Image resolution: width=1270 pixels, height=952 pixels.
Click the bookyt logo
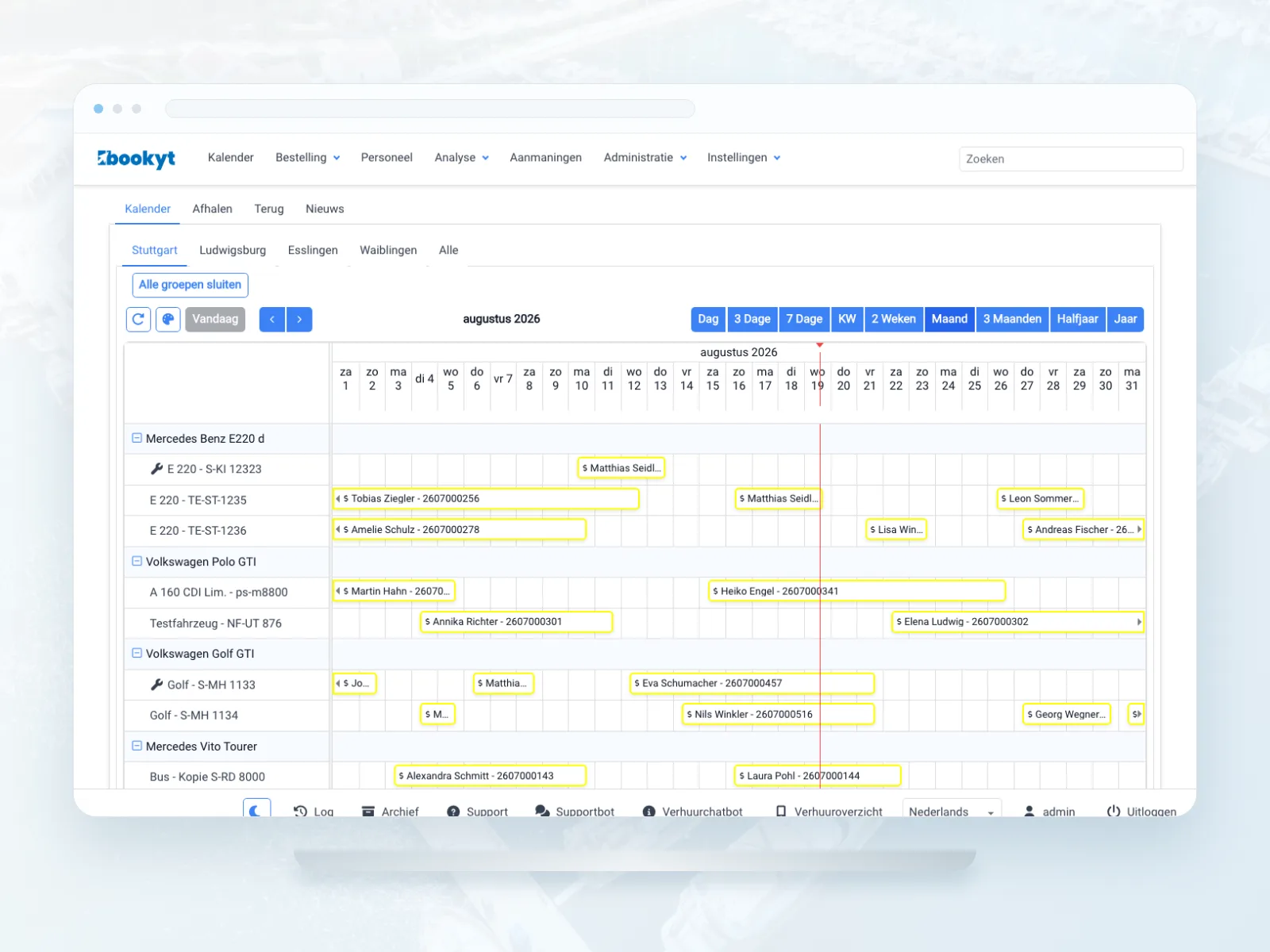point(137,159)
